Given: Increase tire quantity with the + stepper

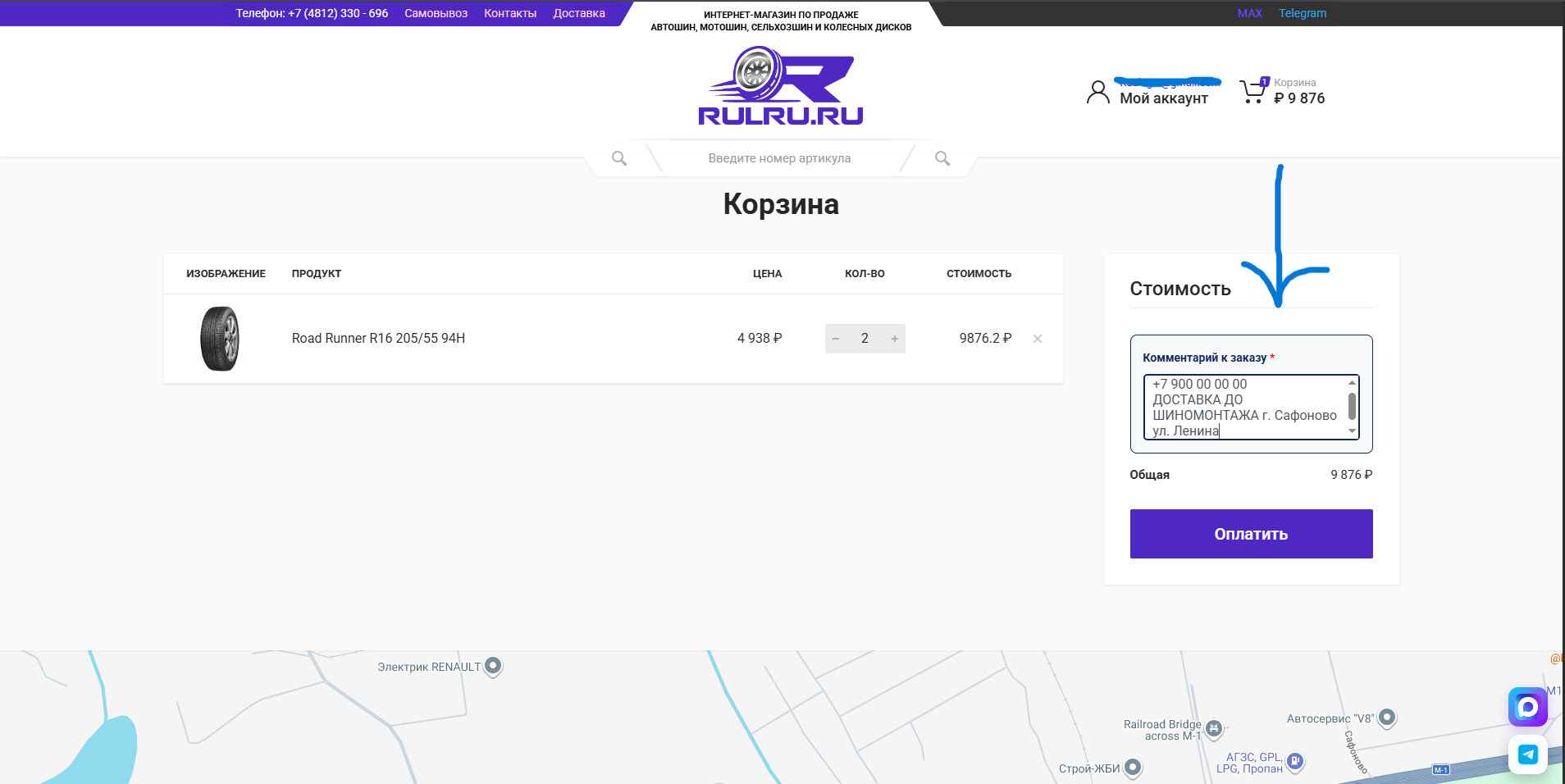Looking at the screenshot, I should click(x=893, y=338).
